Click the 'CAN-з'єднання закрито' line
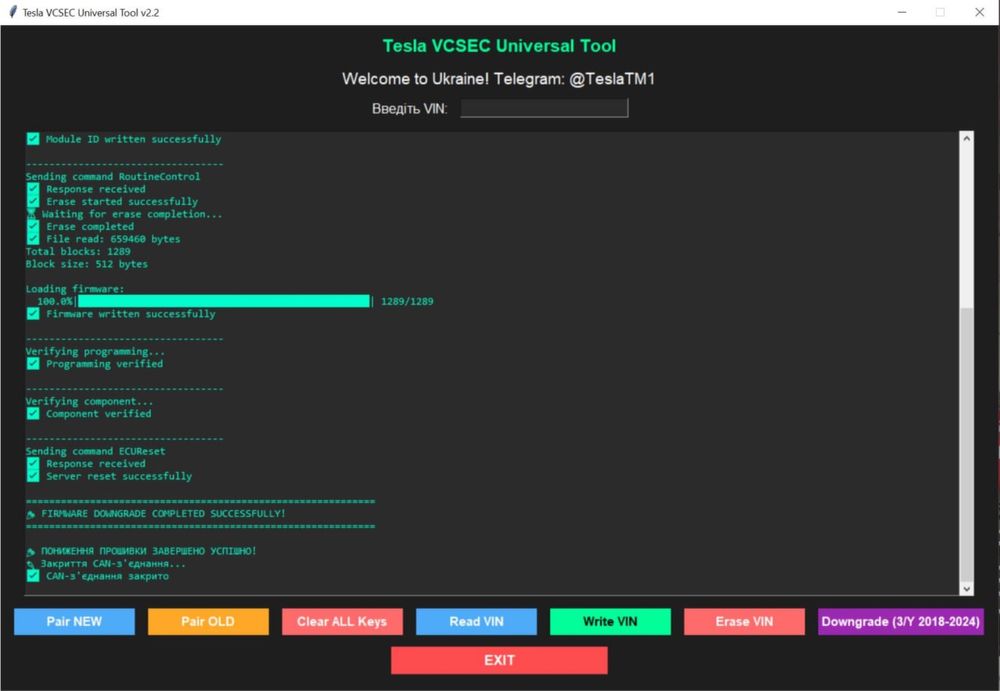The width and height of the screenshot is (1000, 691). (x=107, y=576)
